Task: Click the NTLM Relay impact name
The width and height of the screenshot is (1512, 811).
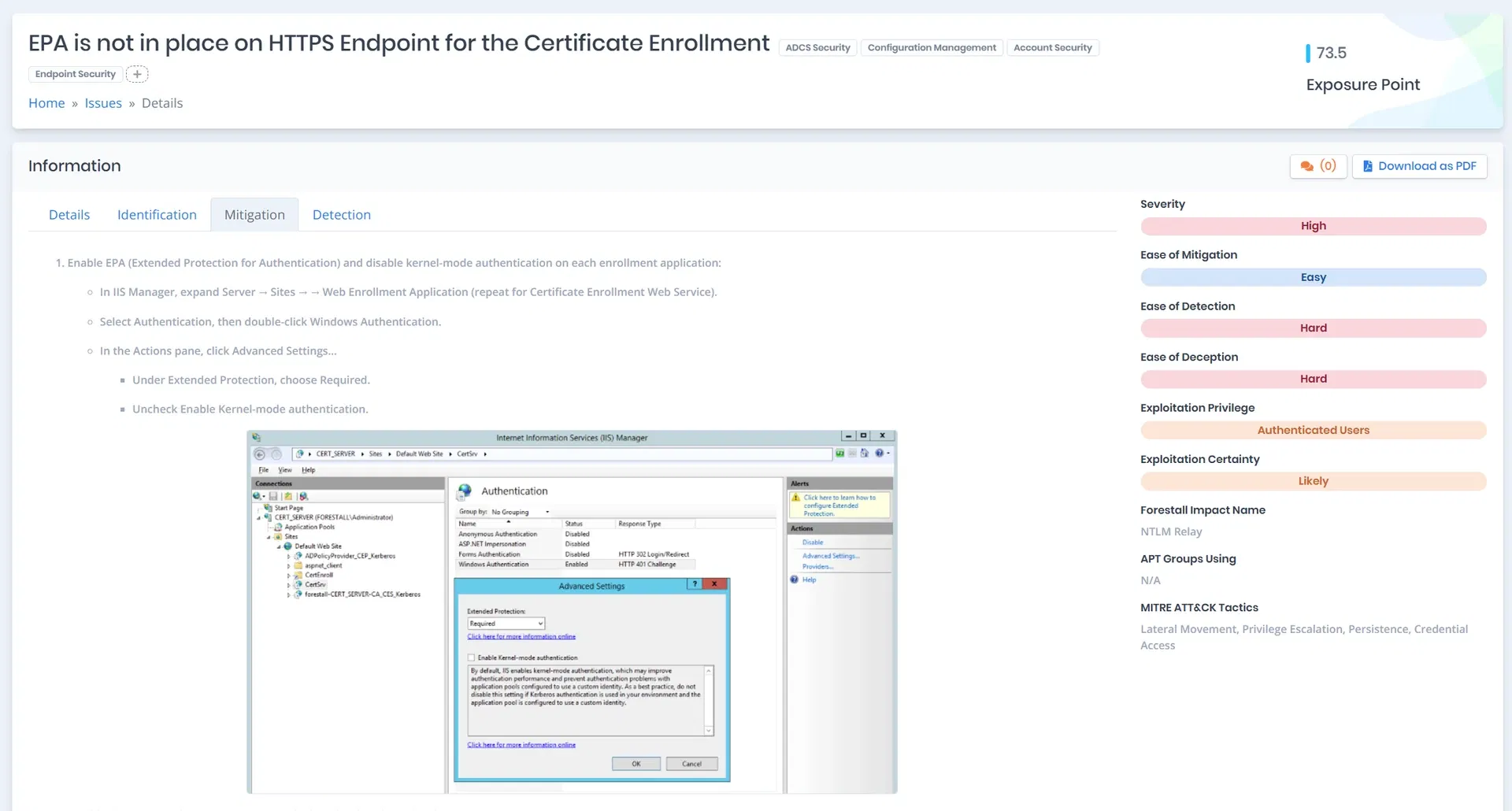Action: pos(1171,531)
